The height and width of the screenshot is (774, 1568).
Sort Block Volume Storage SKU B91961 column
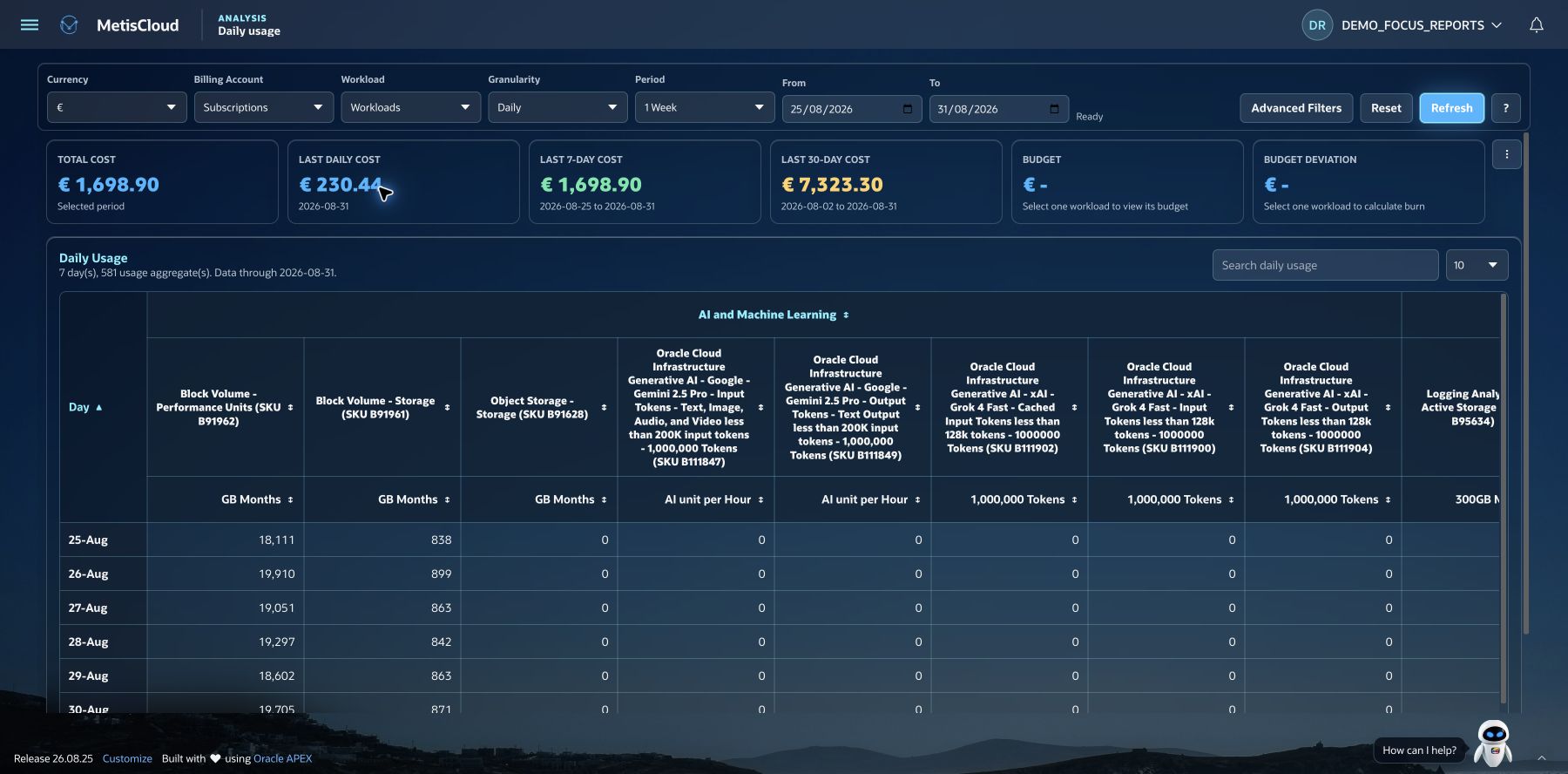pos(447,407)
